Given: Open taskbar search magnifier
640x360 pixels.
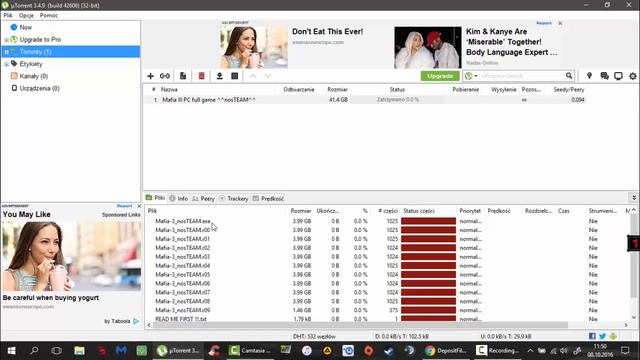Looking at the screenshot, I should pyautogui.click(x=34, y=351).
